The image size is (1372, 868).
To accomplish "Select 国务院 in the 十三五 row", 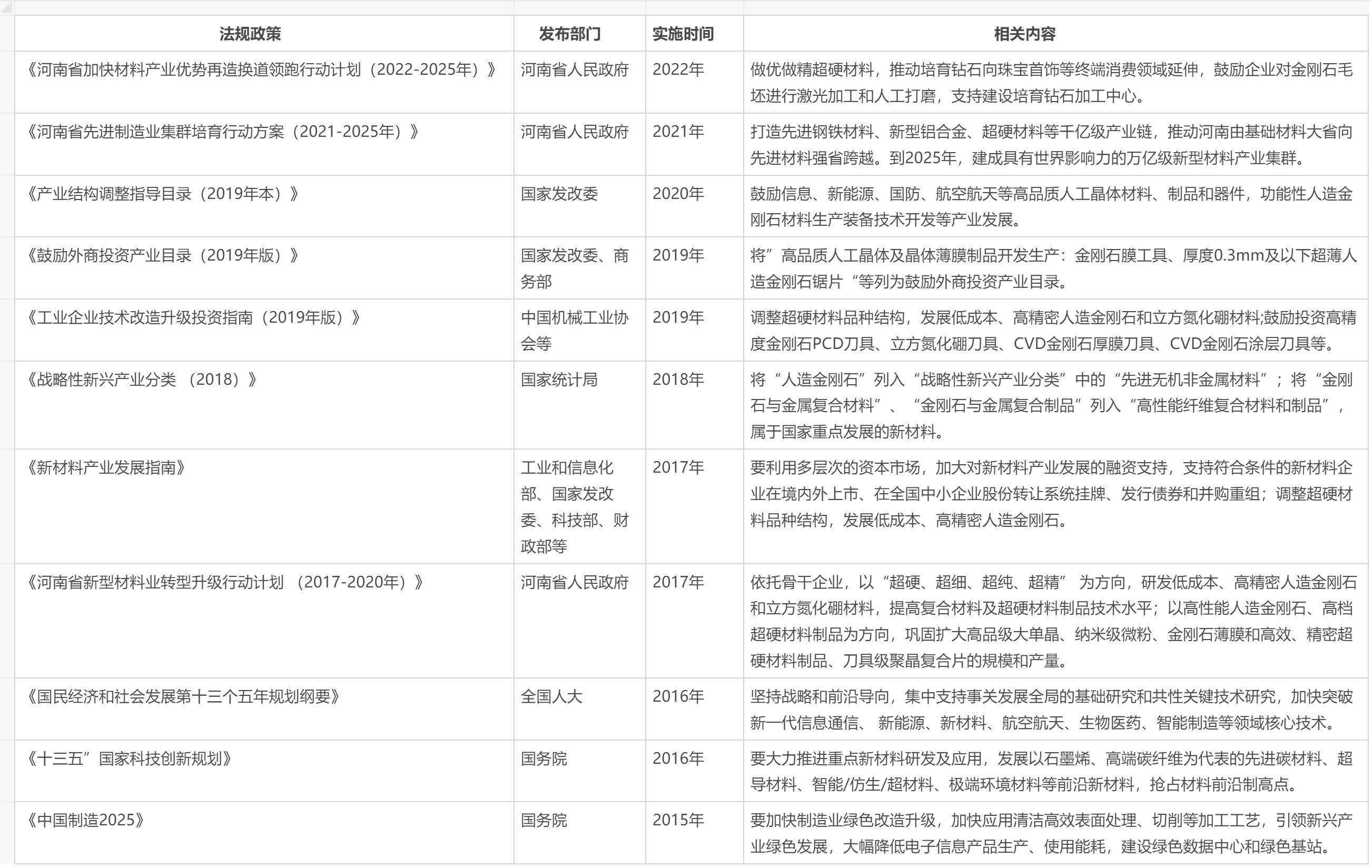I will pos(580,771).
